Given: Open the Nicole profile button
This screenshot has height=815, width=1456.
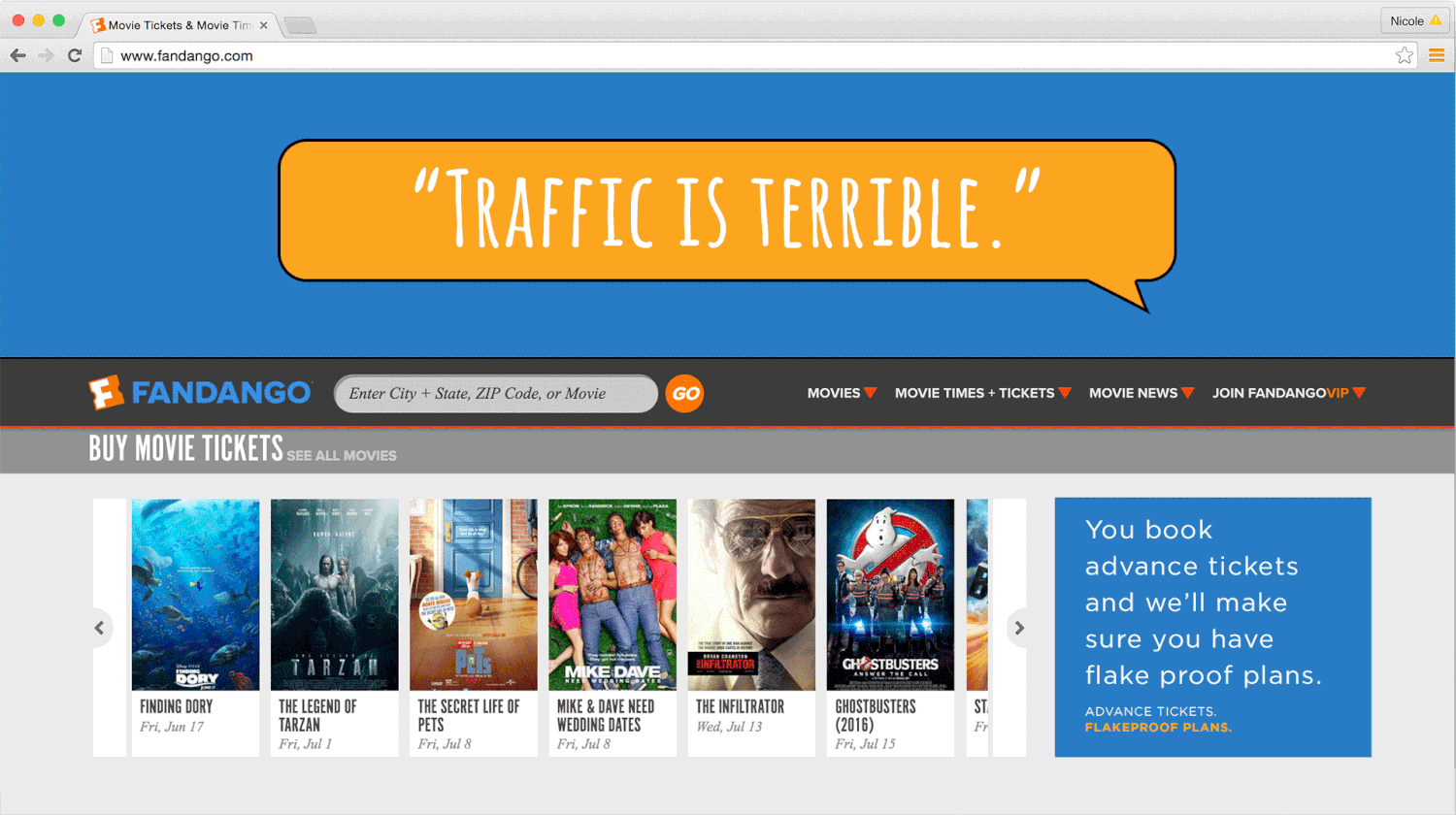Looking at the screenshot, I should pyautogui.click(x=1415, y=20).
